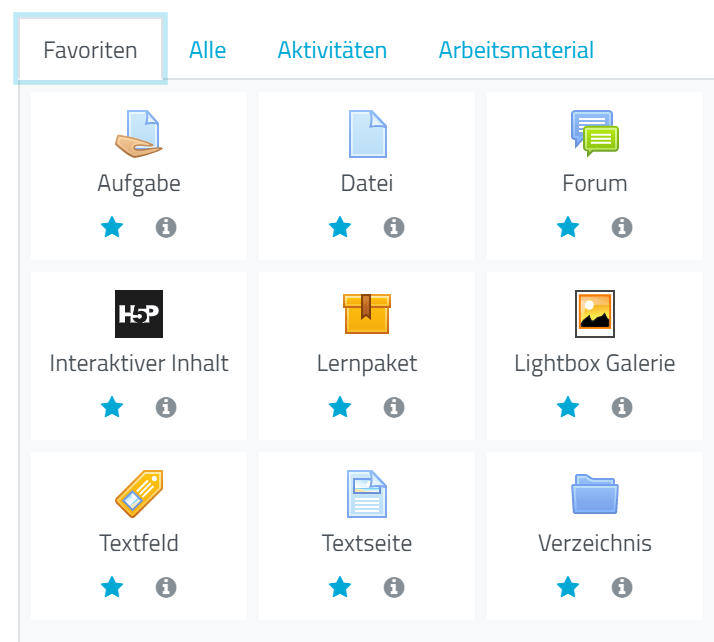Screen dimensions: 714x642
Task: Switch to the Alle tab
Action: coord(208,50)
